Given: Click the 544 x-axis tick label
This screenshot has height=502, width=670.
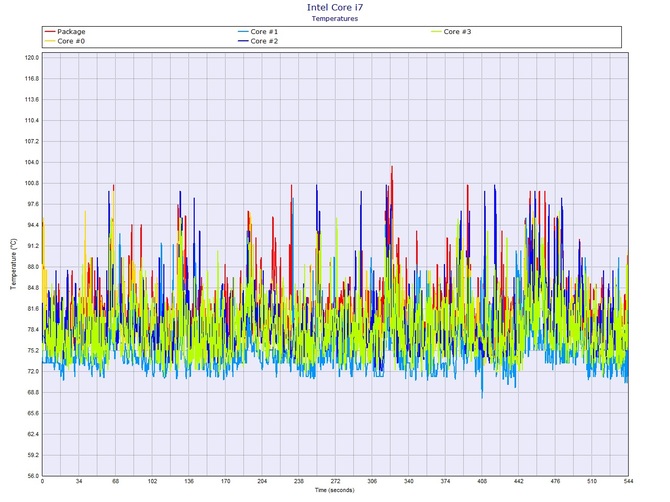Looking at the screenshot, I should point(628,481).
